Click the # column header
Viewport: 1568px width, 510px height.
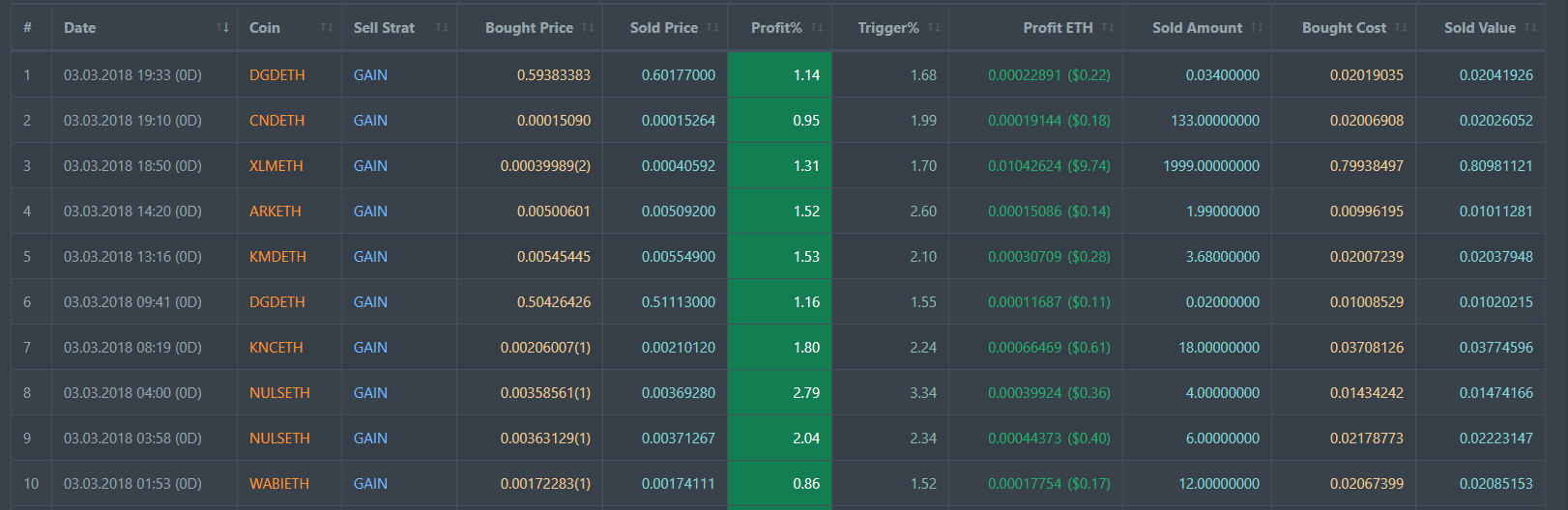(27, 27)
